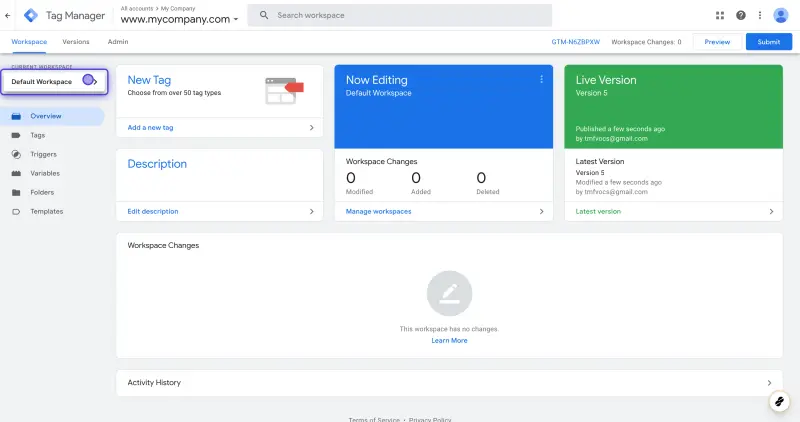
Task: Click the New Tag illustration icon
Action: [284, 91]
